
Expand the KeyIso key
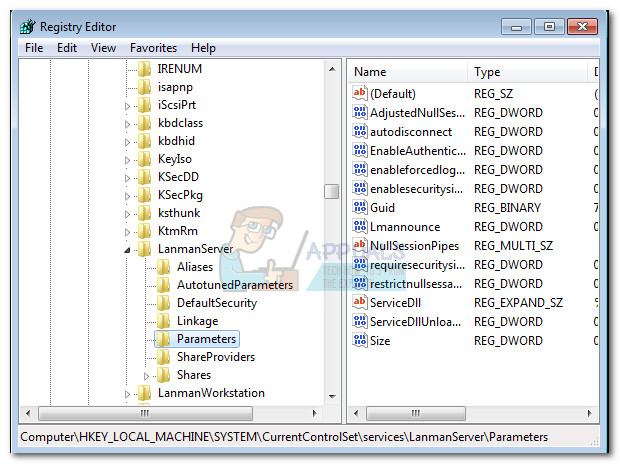[x=127, y=160]
